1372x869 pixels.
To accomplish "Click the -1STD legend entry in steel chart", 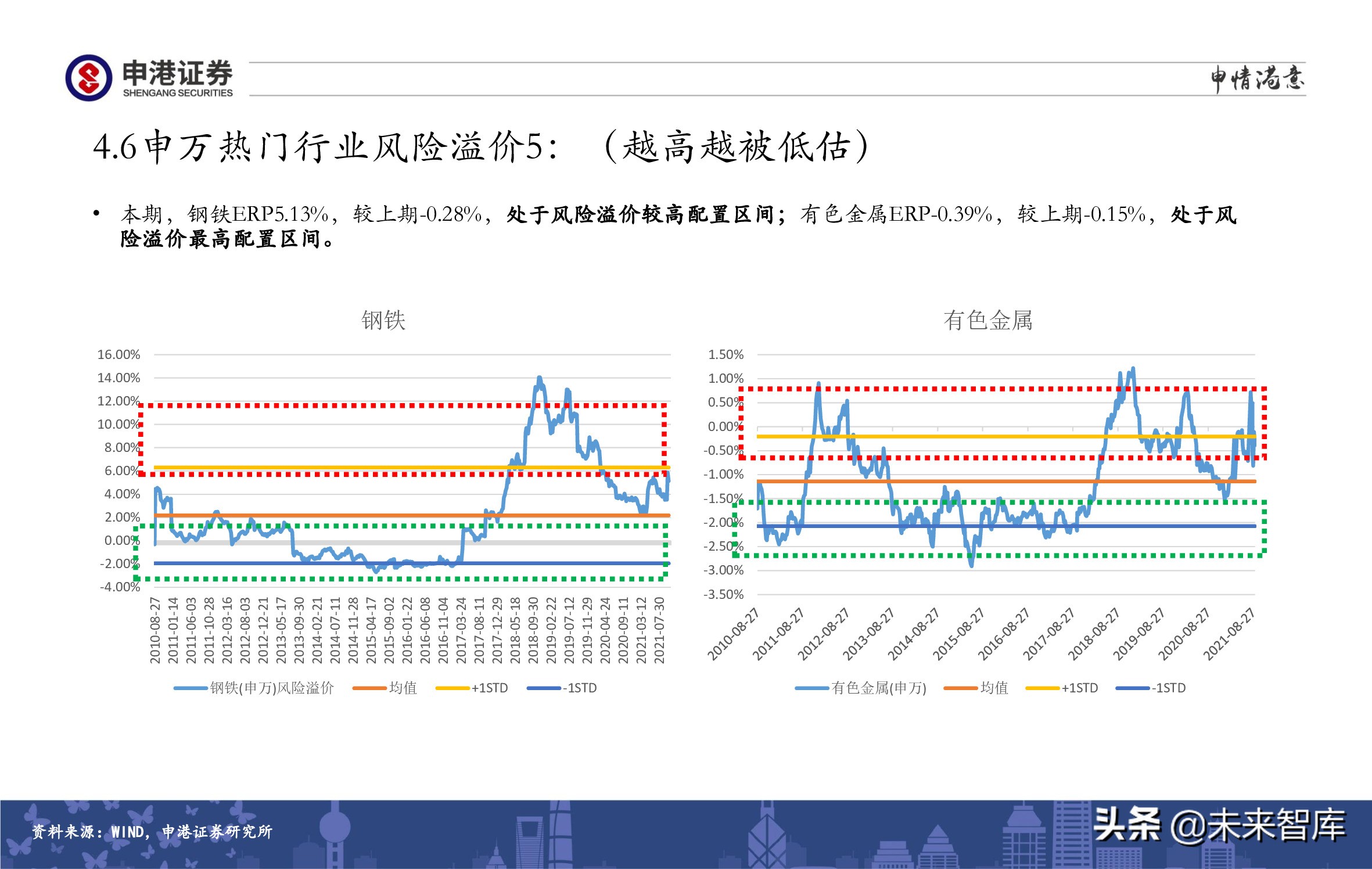I will [562, 688].
